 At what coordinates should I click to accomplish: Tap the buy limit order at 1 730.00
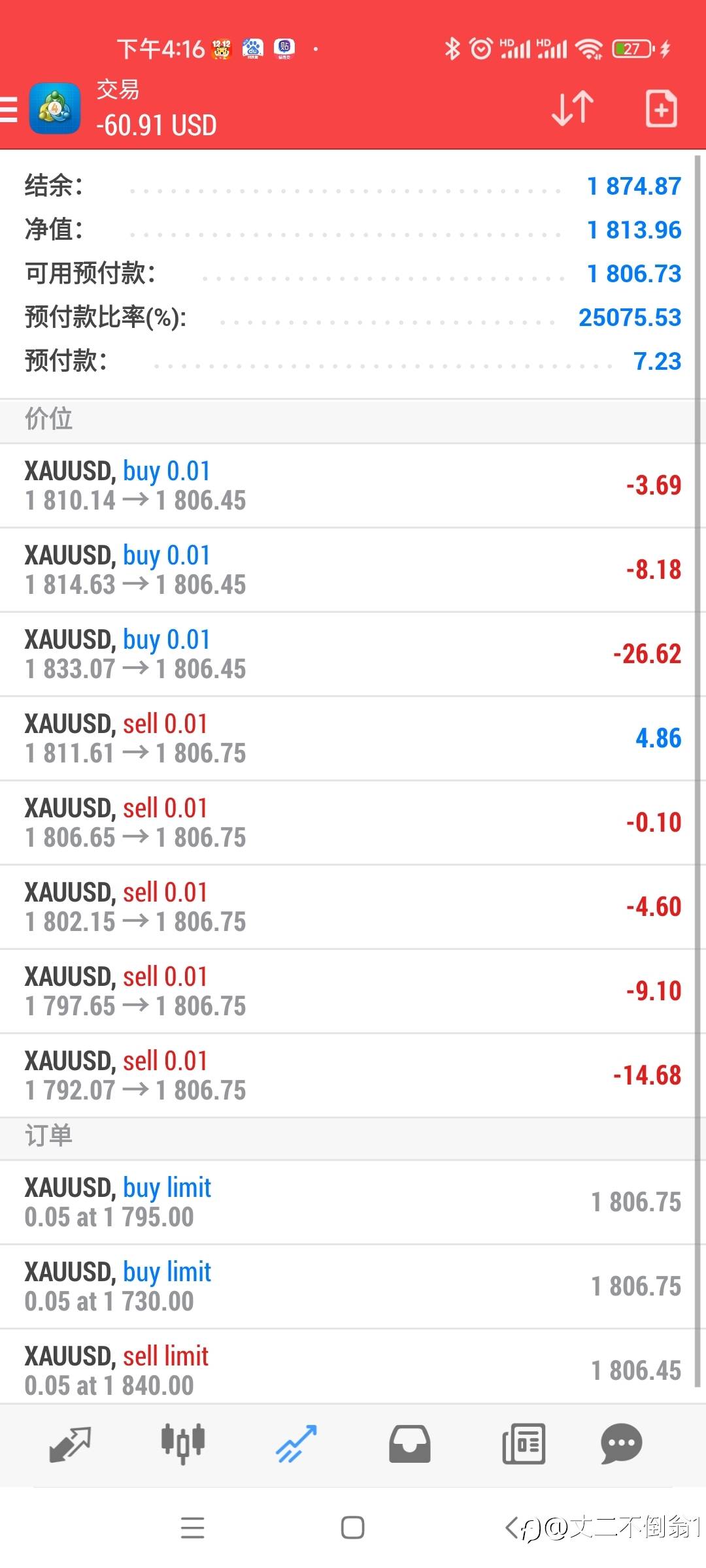point(353,1286)
